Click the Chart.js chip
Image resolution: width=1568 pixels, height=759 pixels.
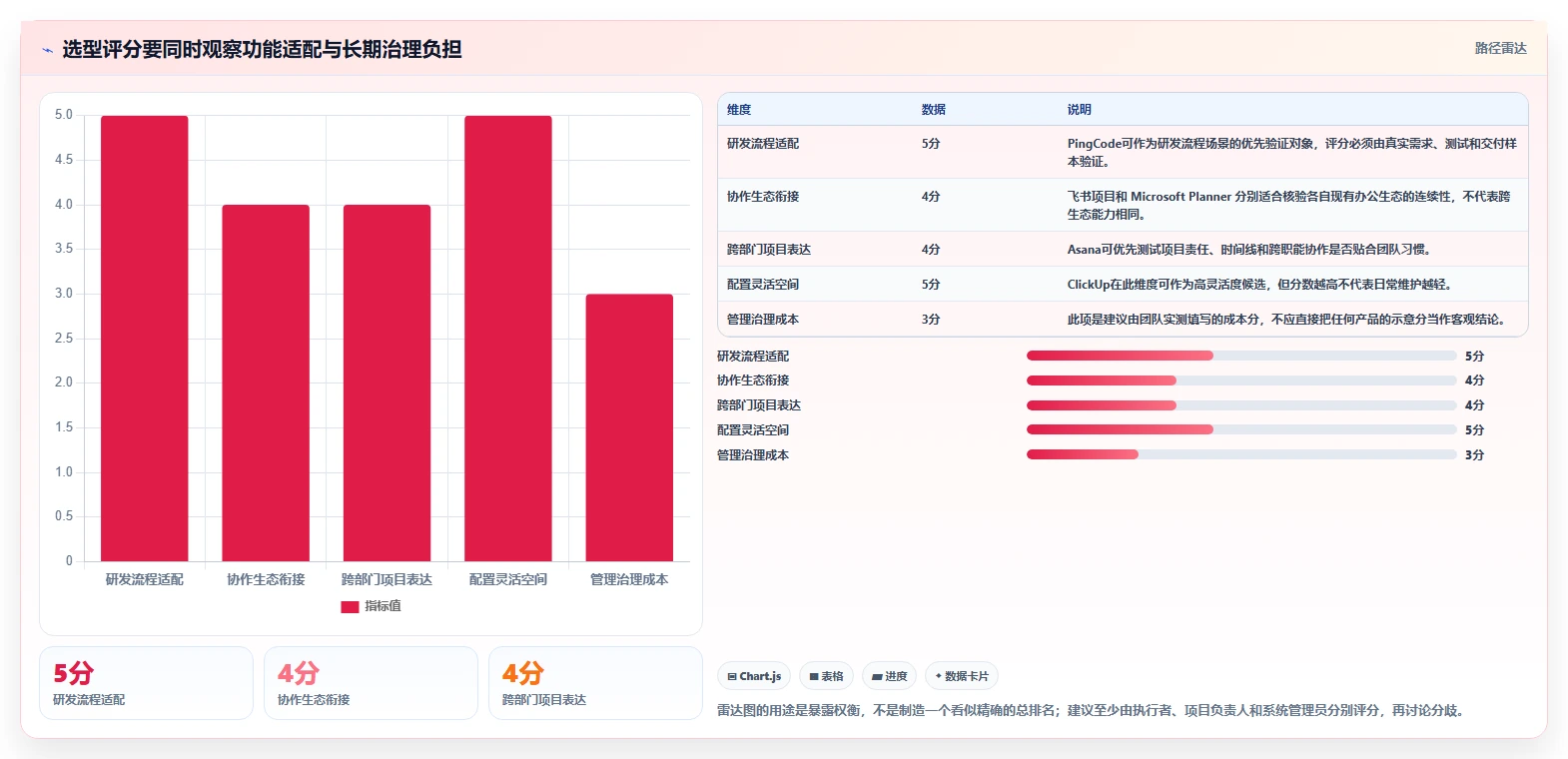pyautogui.click(x=754, y=676)
